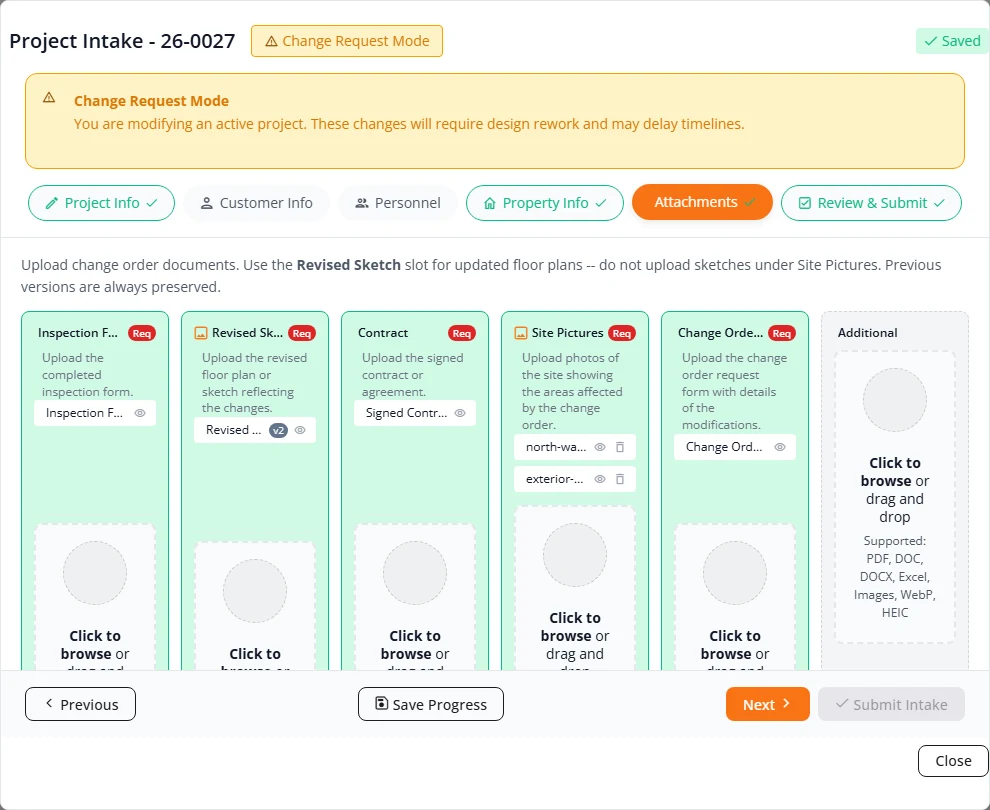The width and height of the screenshot is (990, 810).
Task: Select the Attachments tab
Action: click(702, 202)
